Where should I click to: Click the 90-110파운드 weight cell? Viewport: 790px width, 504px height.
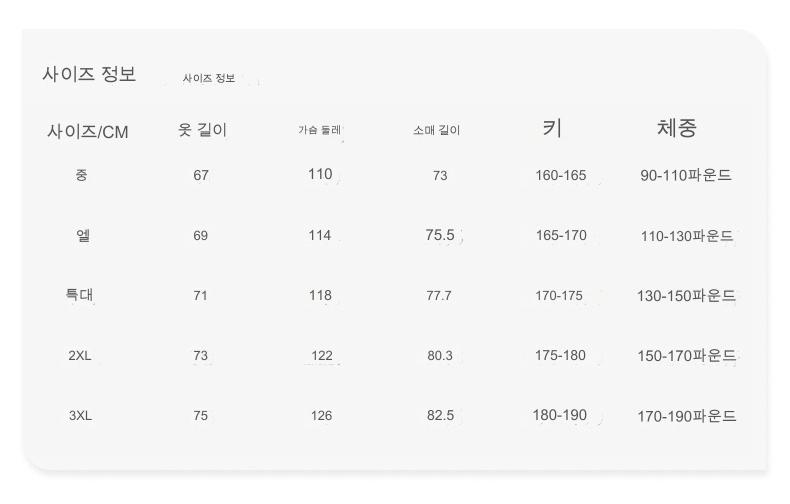[x=686, y=176]
